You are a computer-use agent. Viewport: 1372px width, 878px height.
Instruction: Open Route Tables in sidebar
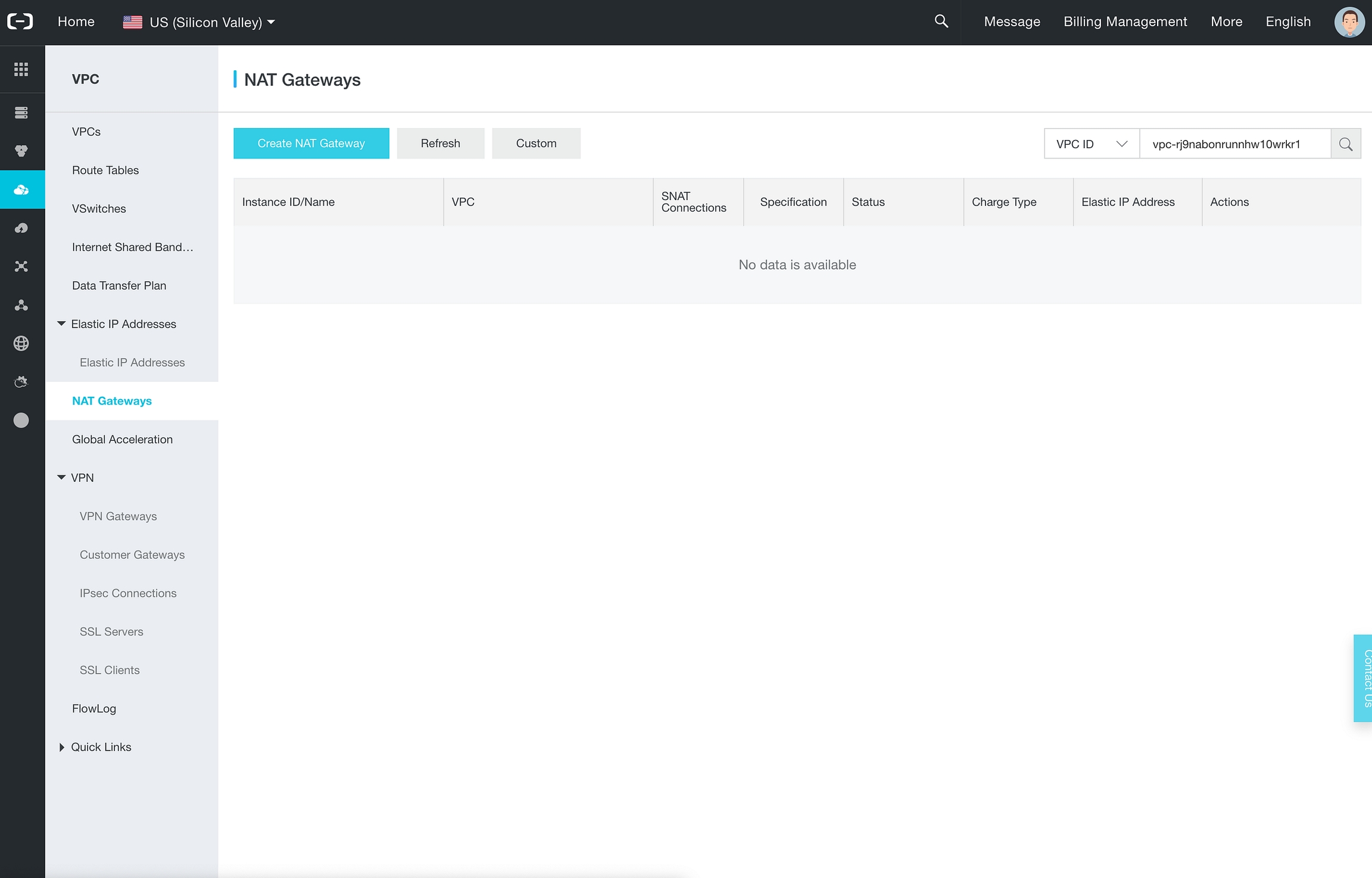click(105, 170)
